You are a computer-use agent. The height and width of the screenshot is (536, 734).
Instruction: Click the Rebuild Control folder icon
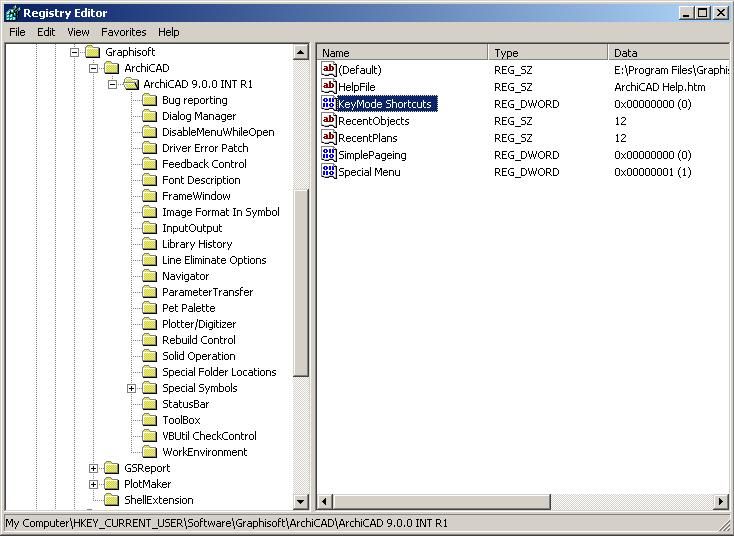click(149, 340)
